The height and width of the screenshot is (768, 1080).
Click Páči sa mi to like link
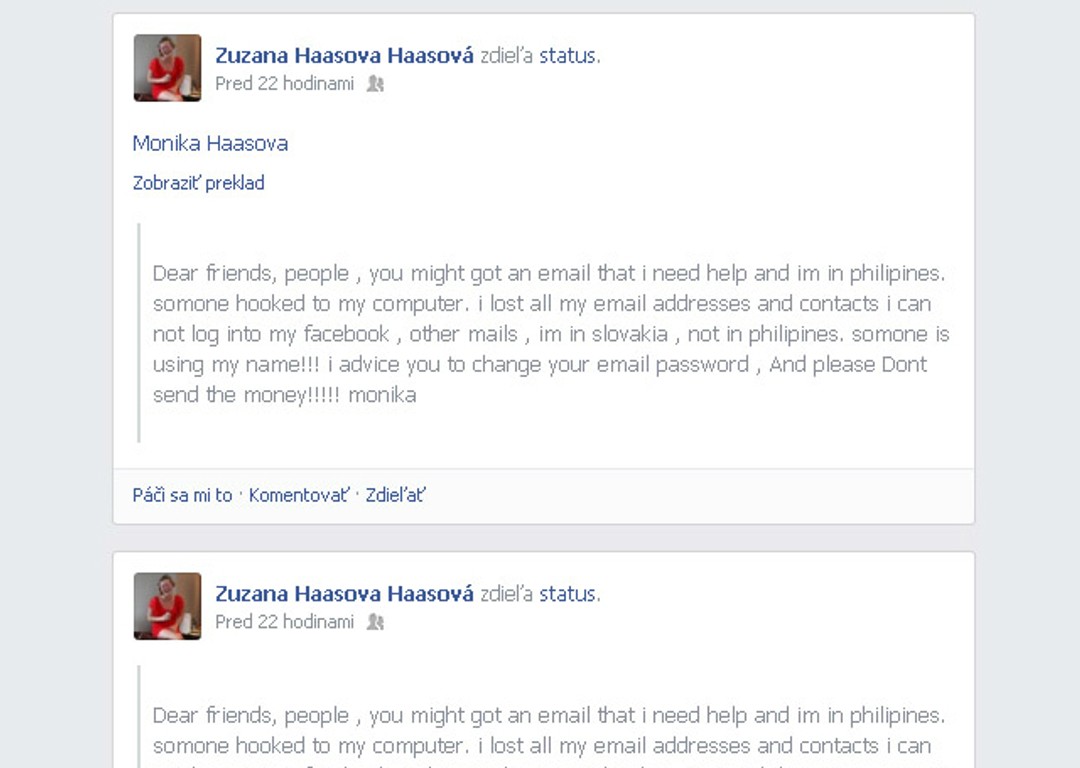183,495
